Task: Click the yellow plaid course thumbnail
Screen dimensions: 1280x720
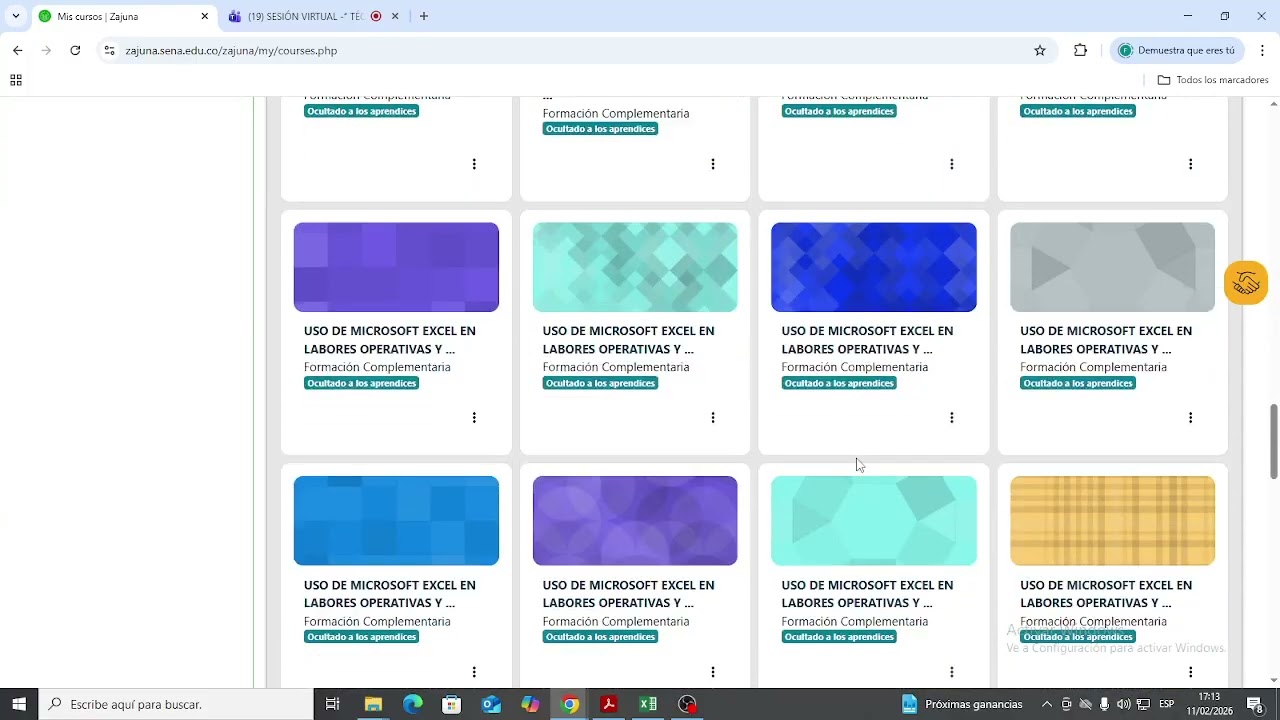Action: [1113, 521]
